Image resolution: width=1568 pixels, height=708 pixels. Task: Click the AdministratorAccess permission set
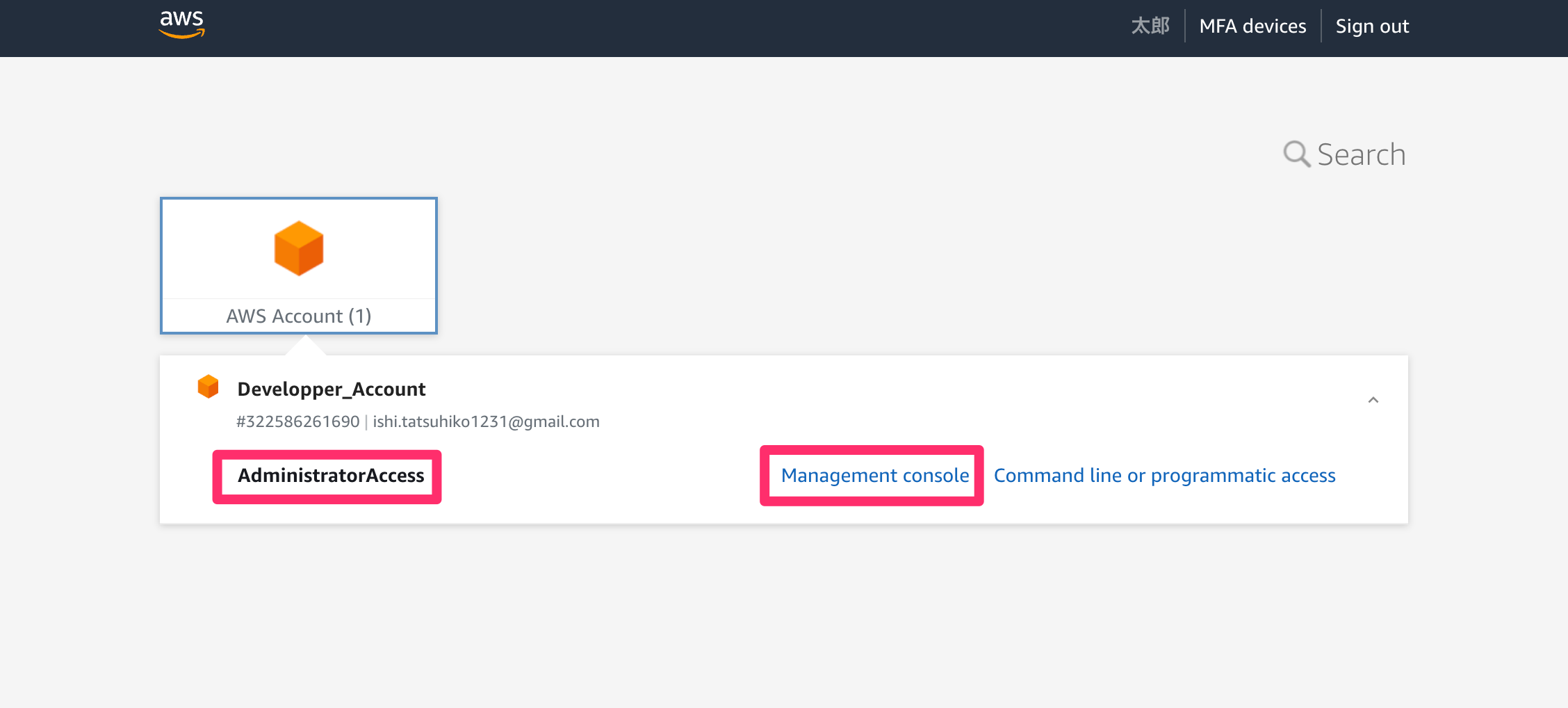[x=331, y=476]
